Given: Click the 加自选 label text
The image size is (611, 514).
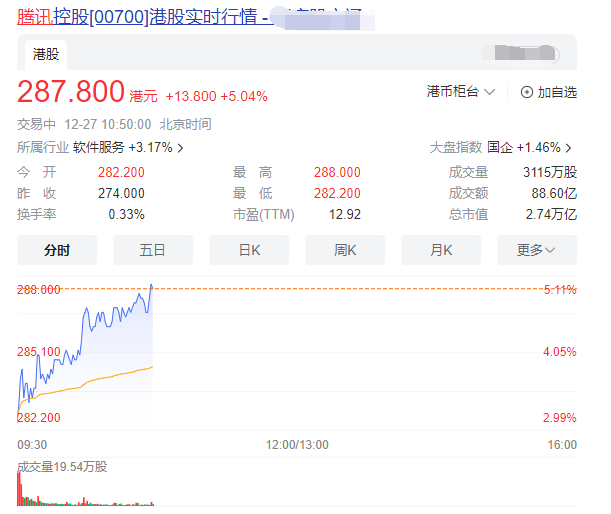Looking at the screenshot, I should pos(557,92).
